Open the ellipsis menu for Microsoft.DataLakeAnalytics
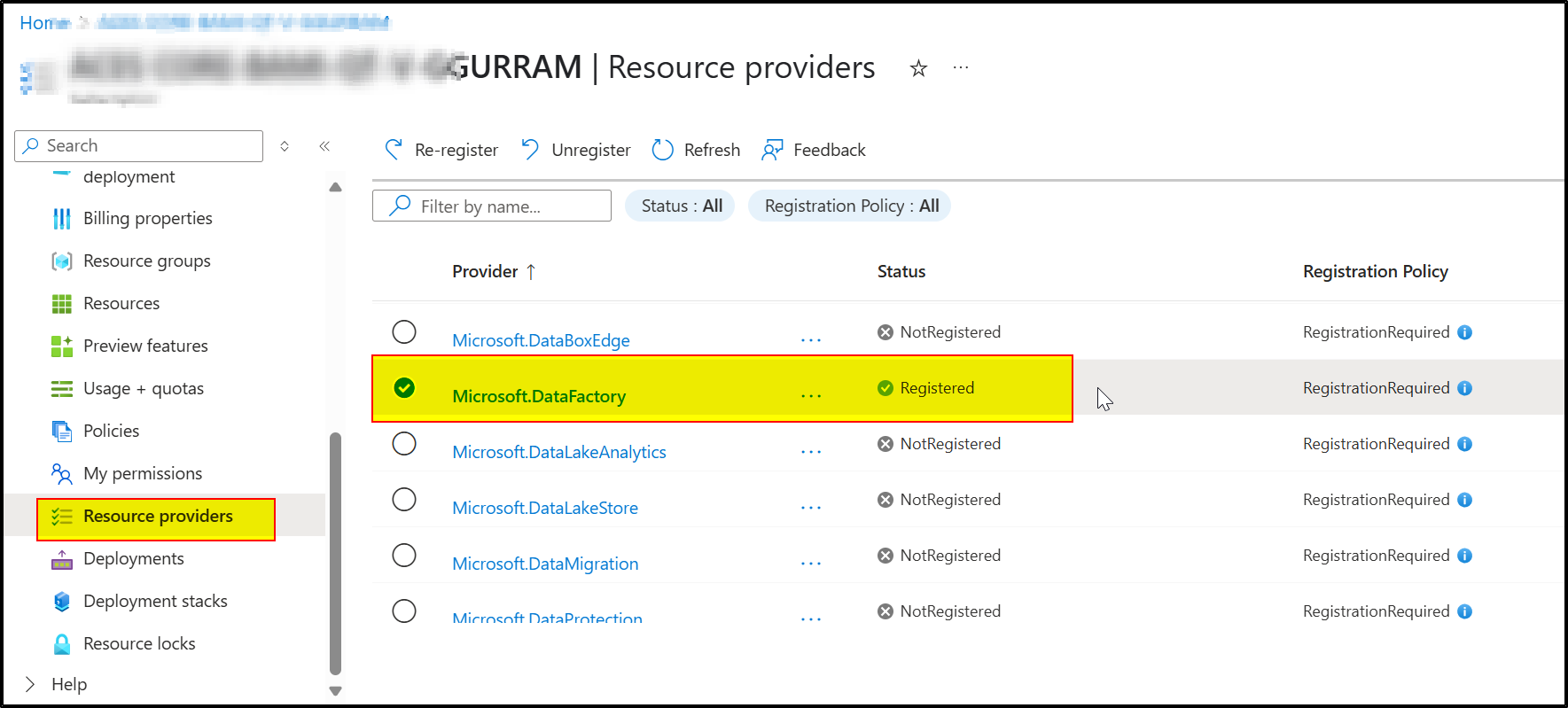 click(811, 452)
